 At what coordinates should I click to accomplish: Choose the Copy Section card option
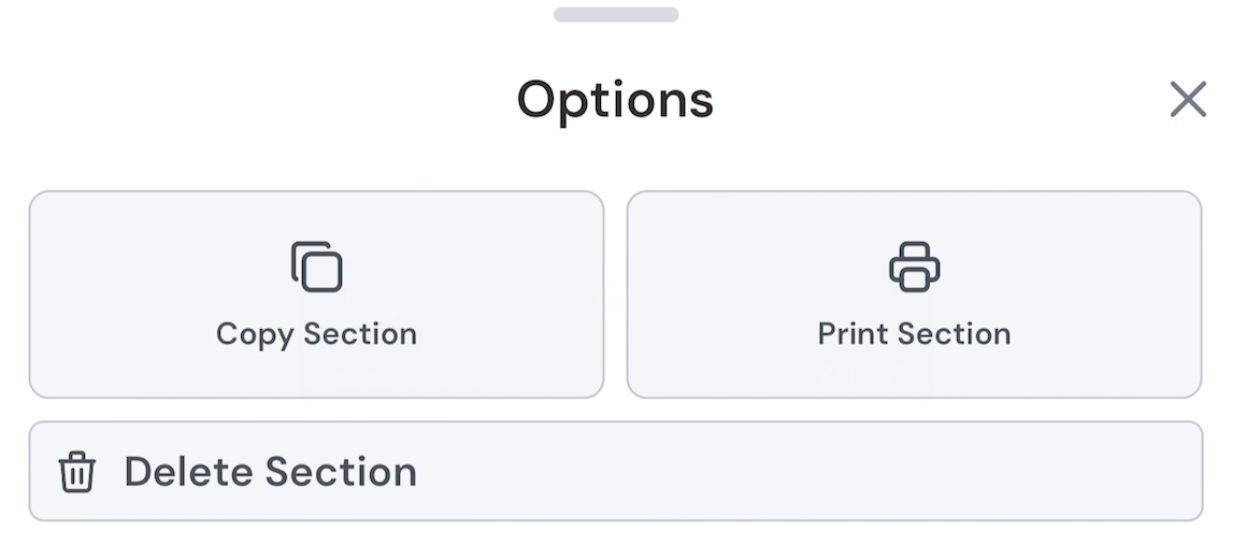[x=317, y=295]
